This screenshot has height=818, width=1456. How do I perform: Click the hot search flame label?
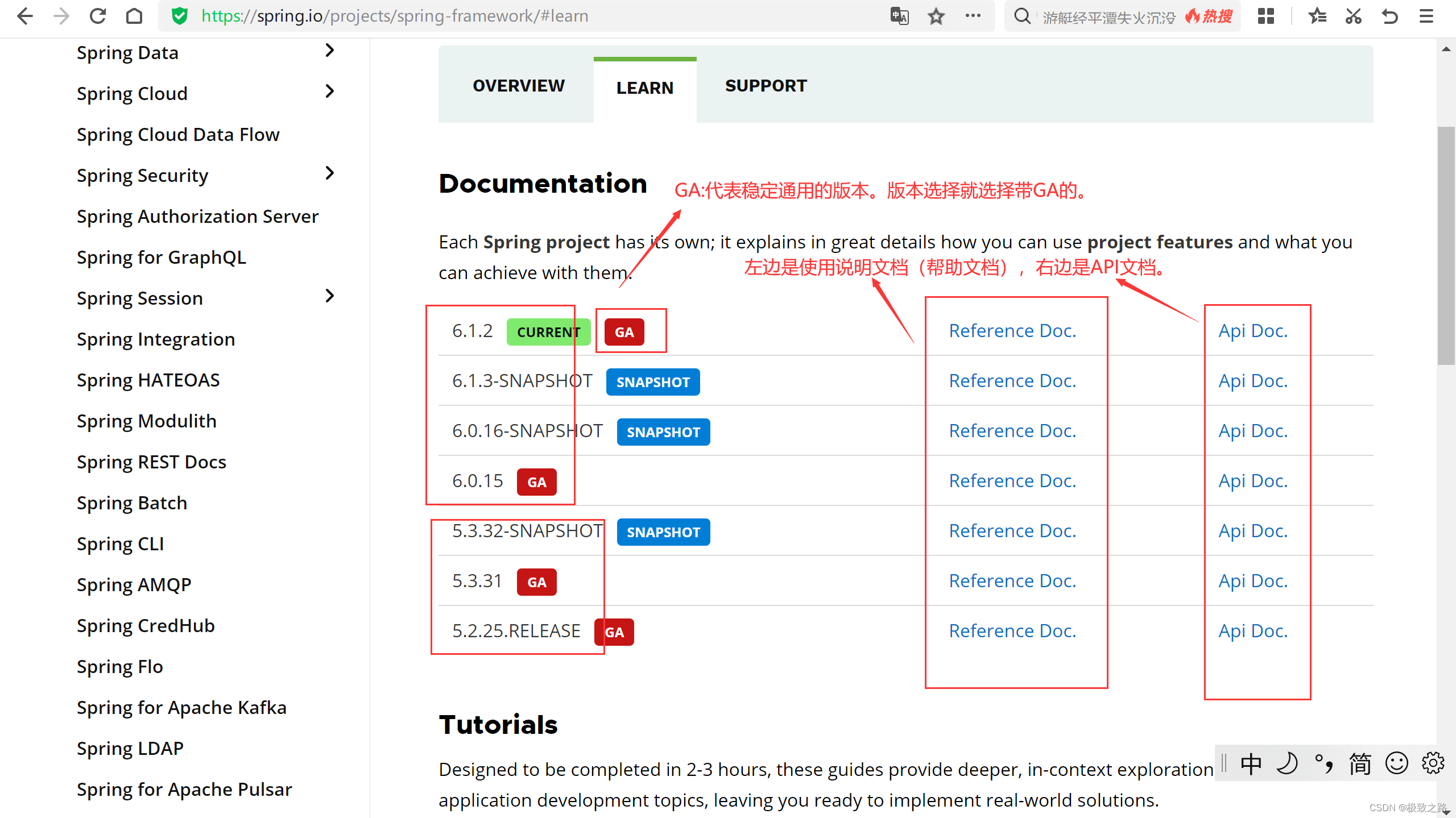coord(1209,16)
